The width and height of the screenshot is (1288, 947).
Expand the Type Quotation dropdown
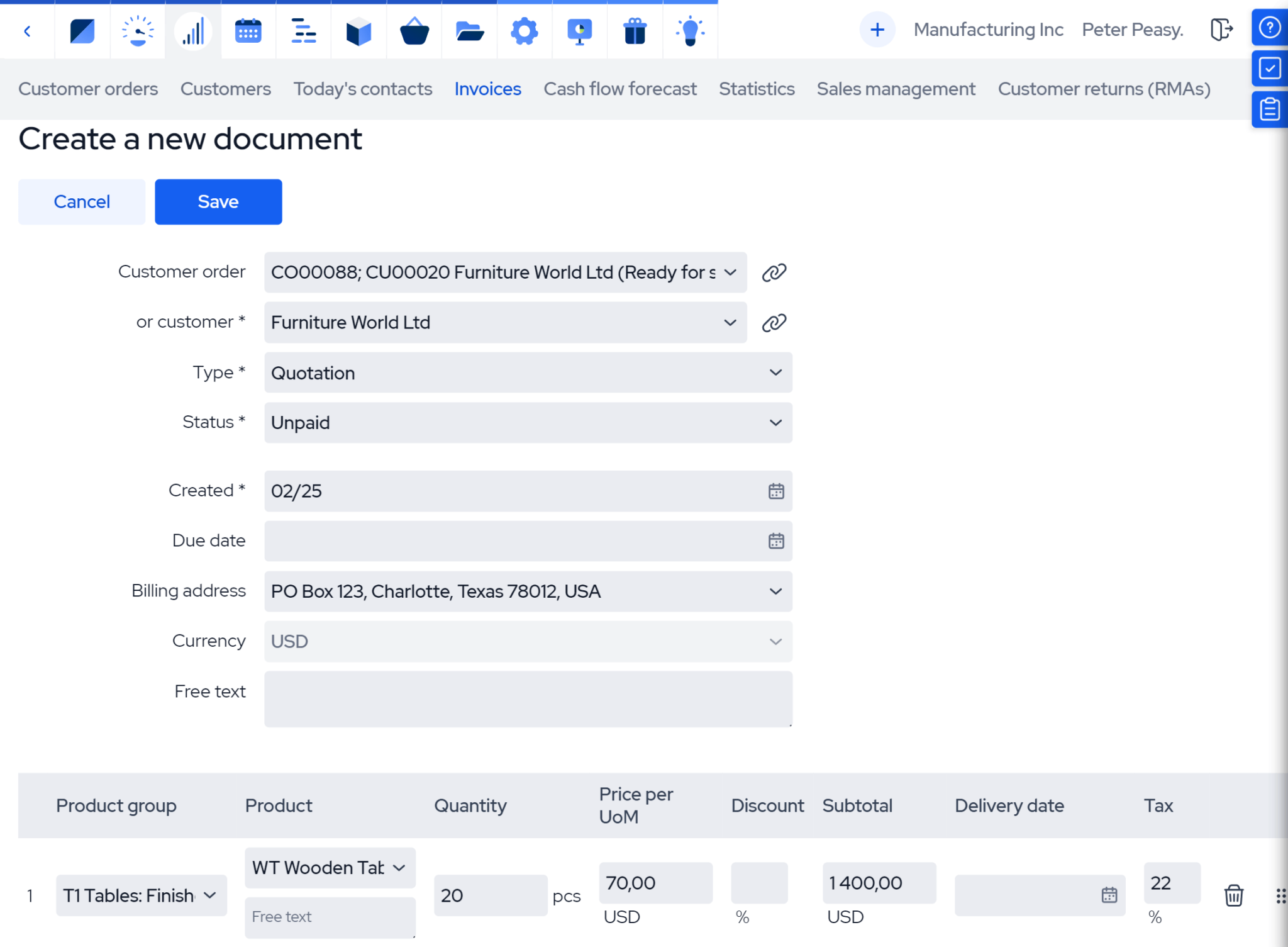(528, 373)
